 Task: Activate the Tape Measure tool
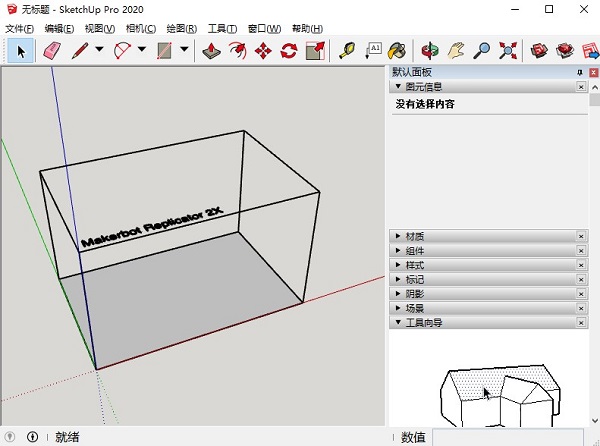point(347,49)
